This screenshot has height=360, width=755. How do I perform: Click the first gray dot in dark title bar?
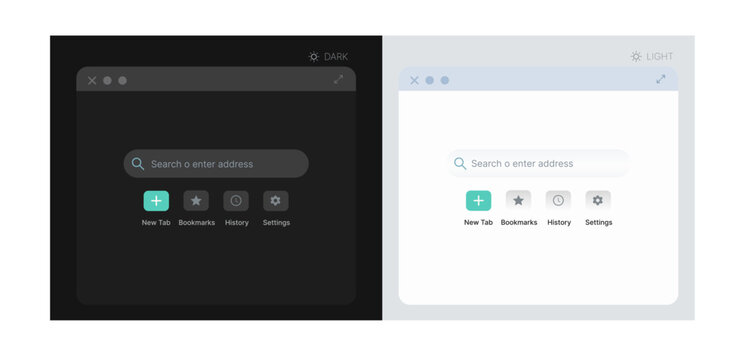(107, 80)
